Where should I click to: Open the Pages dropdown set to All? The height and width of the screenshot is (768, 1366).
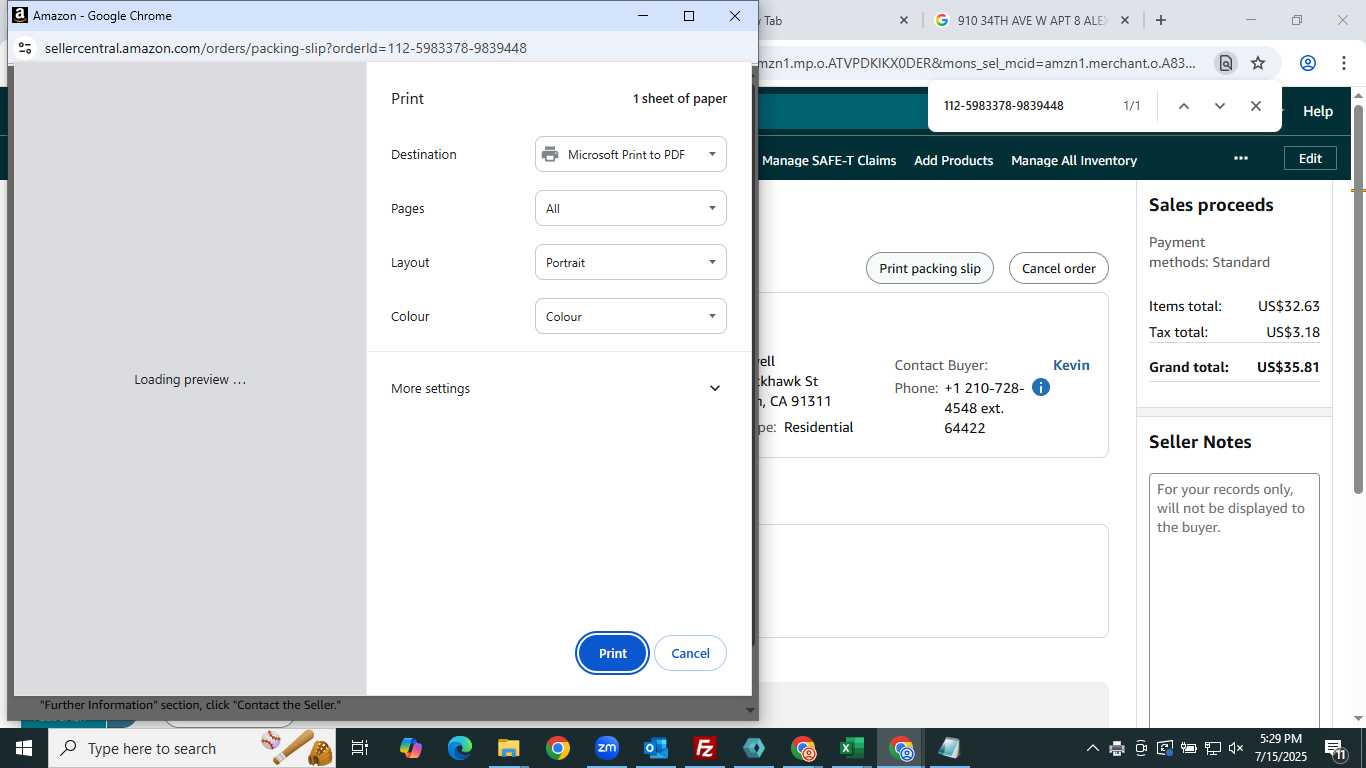[631, 208]
